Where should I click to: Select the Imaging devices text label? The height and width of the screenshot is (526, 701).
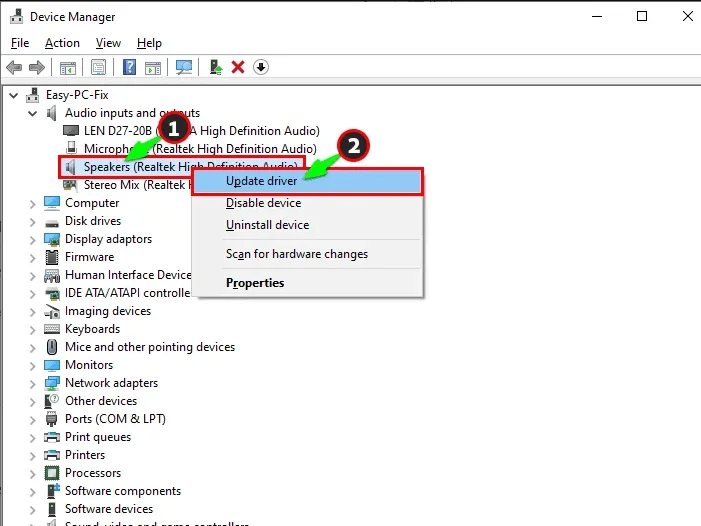click(108, 311)
